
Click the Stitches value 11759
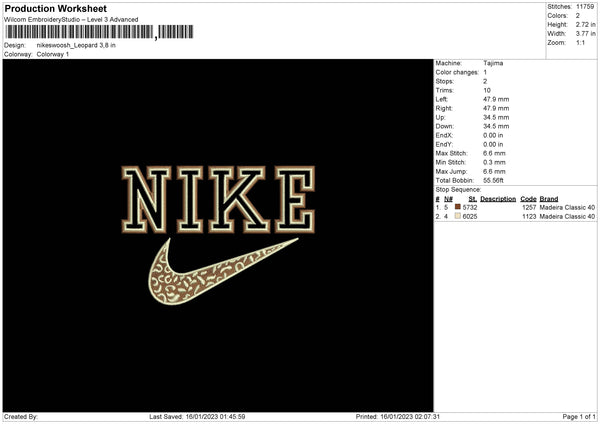click(585, 7)
